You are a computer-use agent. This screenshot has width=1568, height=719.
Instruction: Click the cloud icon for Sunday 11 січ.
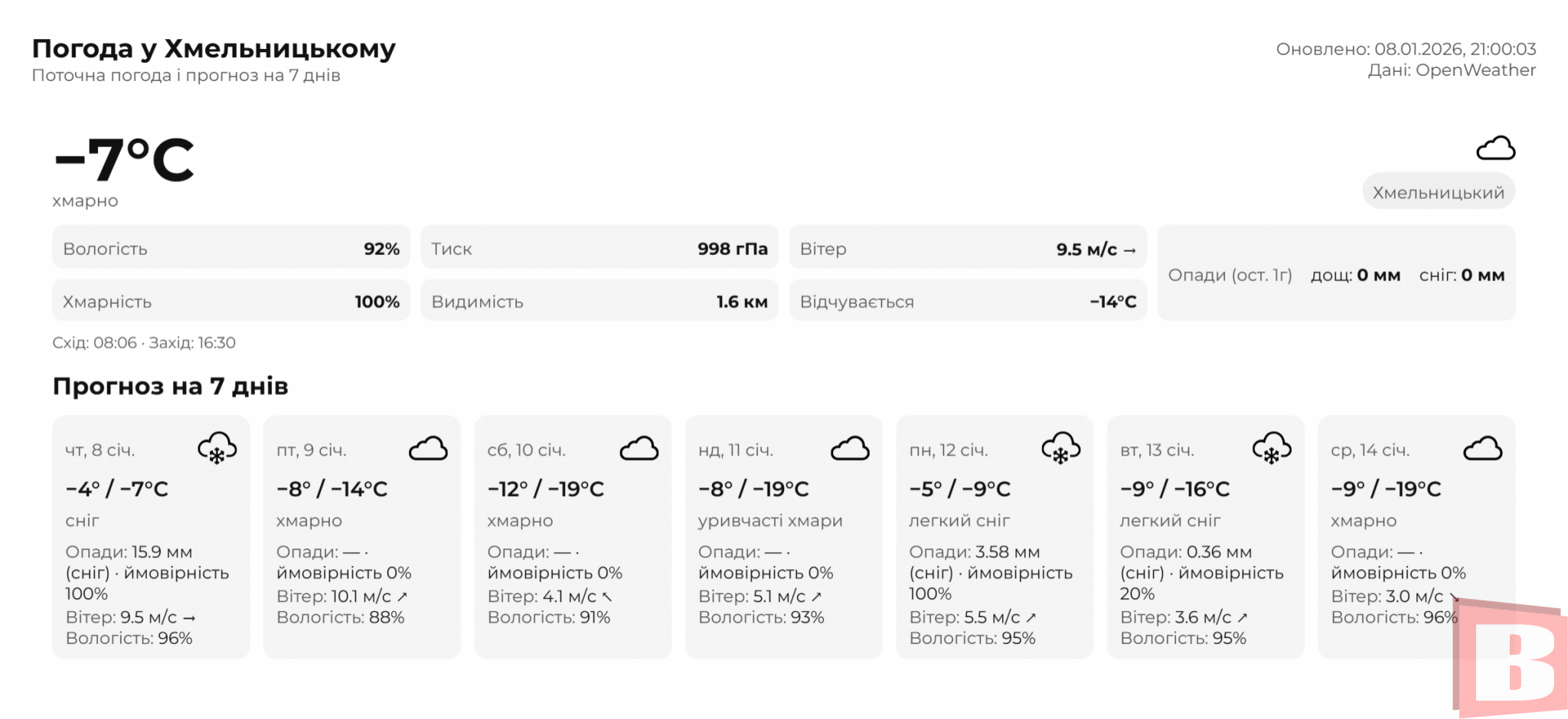[x=850, y=449]
